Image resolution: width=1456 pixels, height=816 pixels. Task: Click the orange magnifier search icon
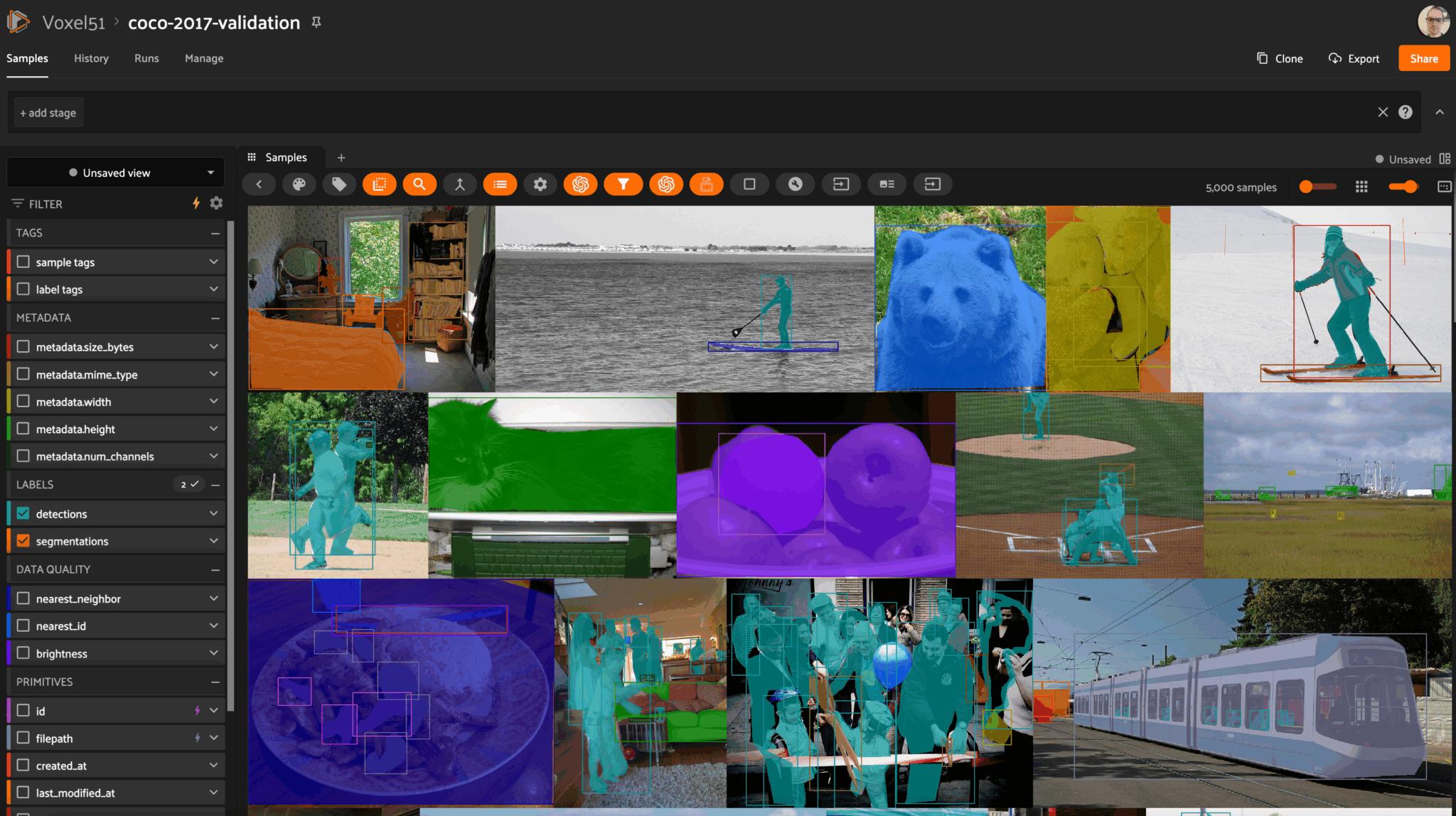pyautogui.click(x=419, y=184)
